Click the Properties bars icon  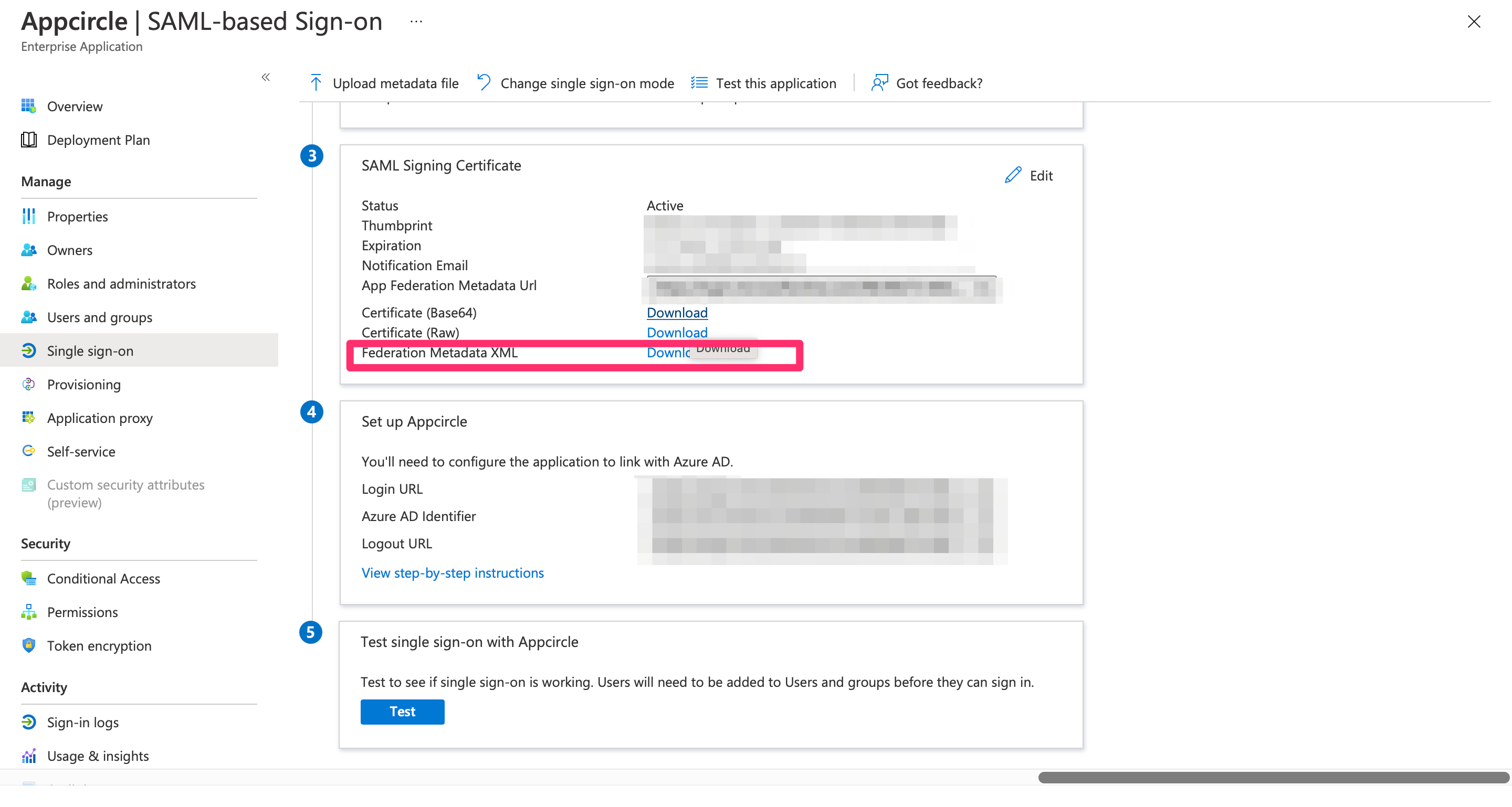(x=29, y=216)
